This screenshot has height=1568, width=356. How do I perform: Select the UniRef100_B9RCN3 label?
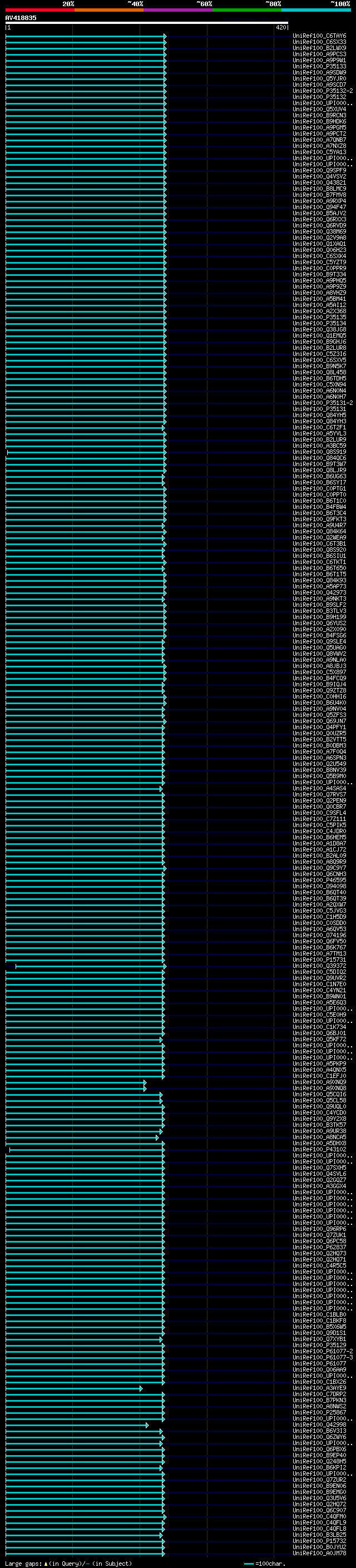tap(319, 116)
